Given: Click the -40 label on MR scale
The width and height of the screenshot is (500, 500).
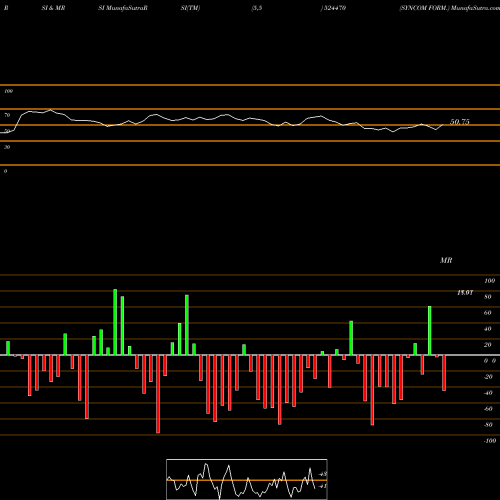Looking at the screenshot, I should pos(488,393).
